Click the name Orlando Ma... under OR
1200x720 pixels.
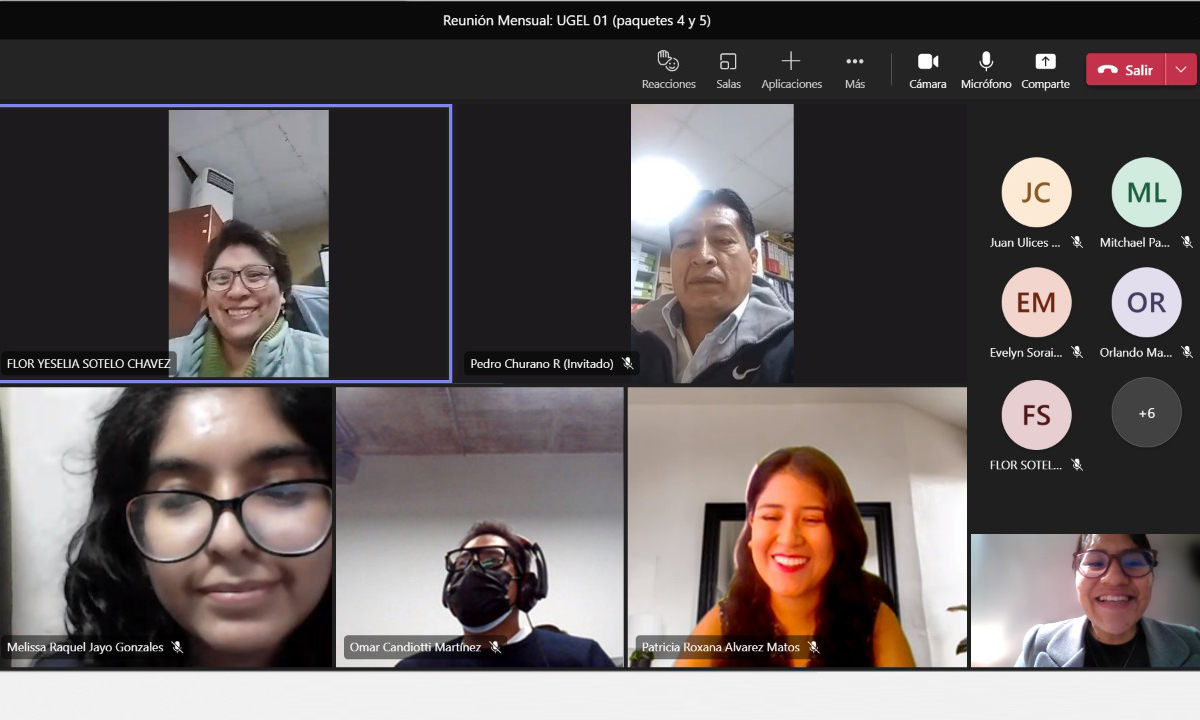(x=1136, y=352)
